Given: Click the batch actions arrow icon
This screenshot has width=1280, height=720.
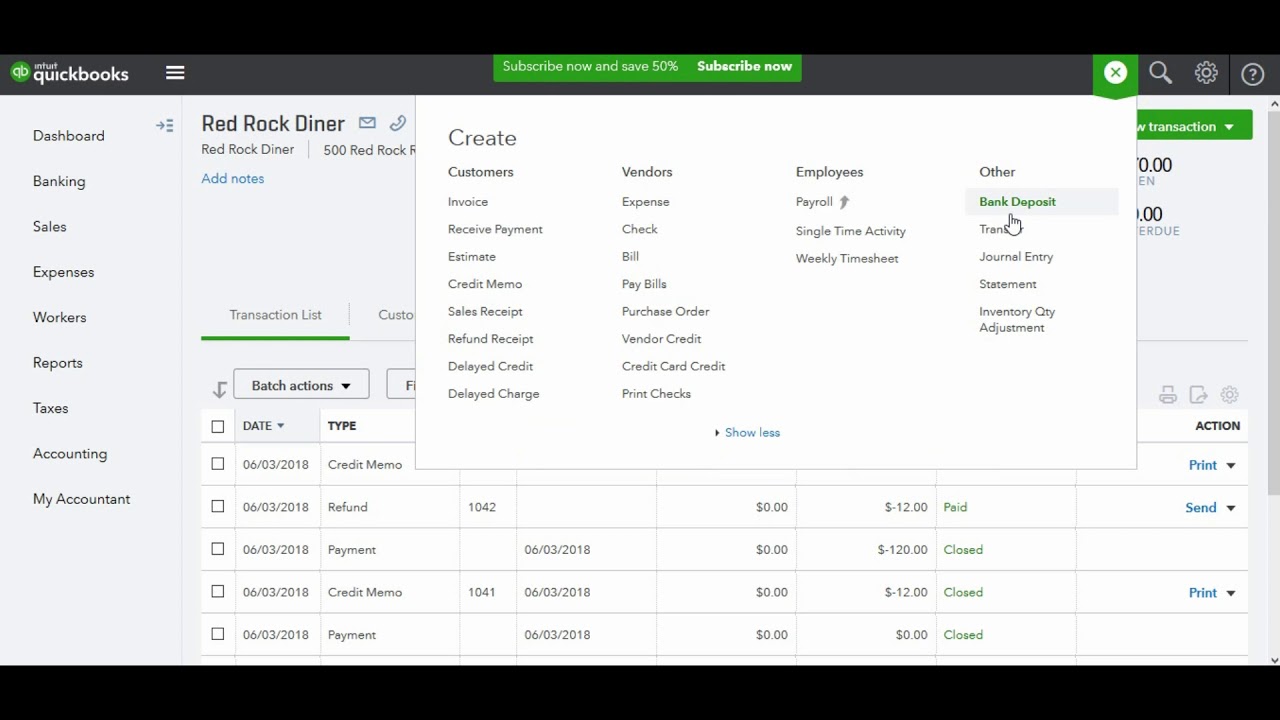Looking at the screenshot, I should [219, 389].
